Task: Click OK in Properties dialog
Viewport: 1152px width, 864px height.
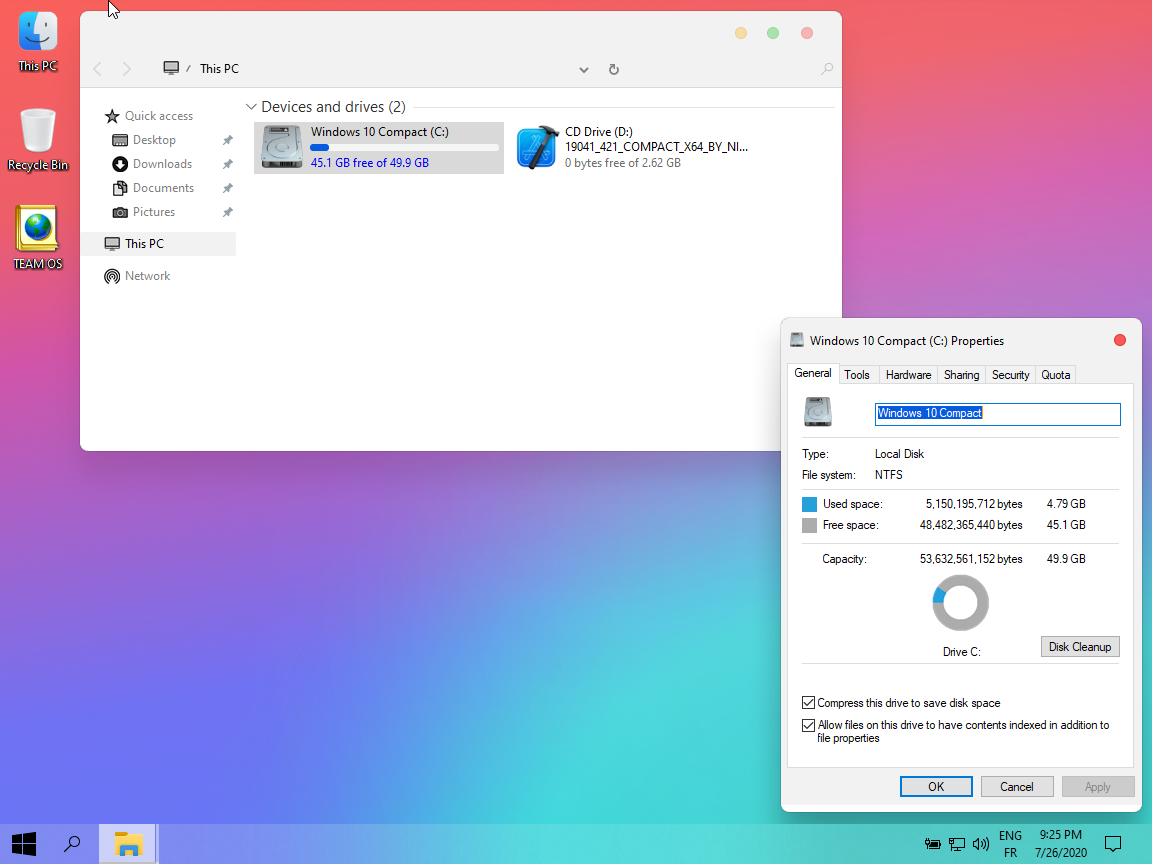Action: [x=936, y=787]
